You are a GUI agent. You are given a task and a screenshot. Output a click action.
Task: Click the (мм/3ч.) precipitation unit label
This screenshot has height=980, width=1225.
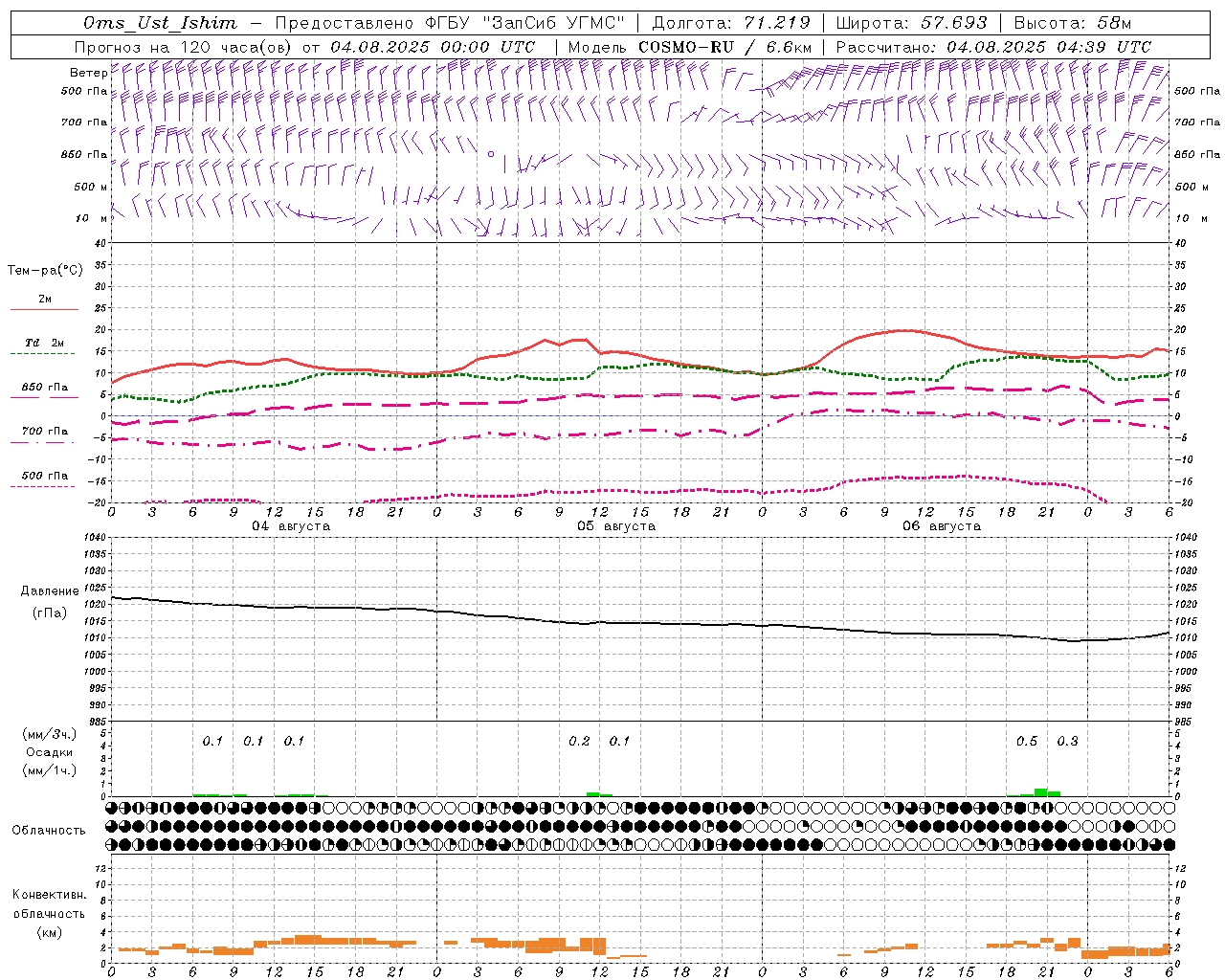(x=50, y=734)
